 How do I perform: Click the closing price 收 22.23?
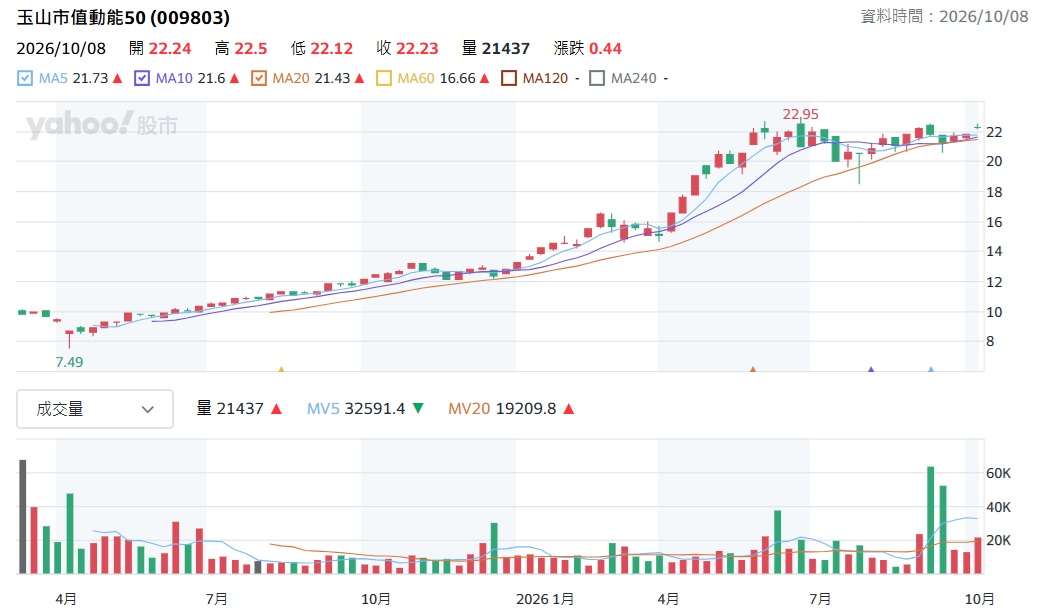[x=407, y=48]
